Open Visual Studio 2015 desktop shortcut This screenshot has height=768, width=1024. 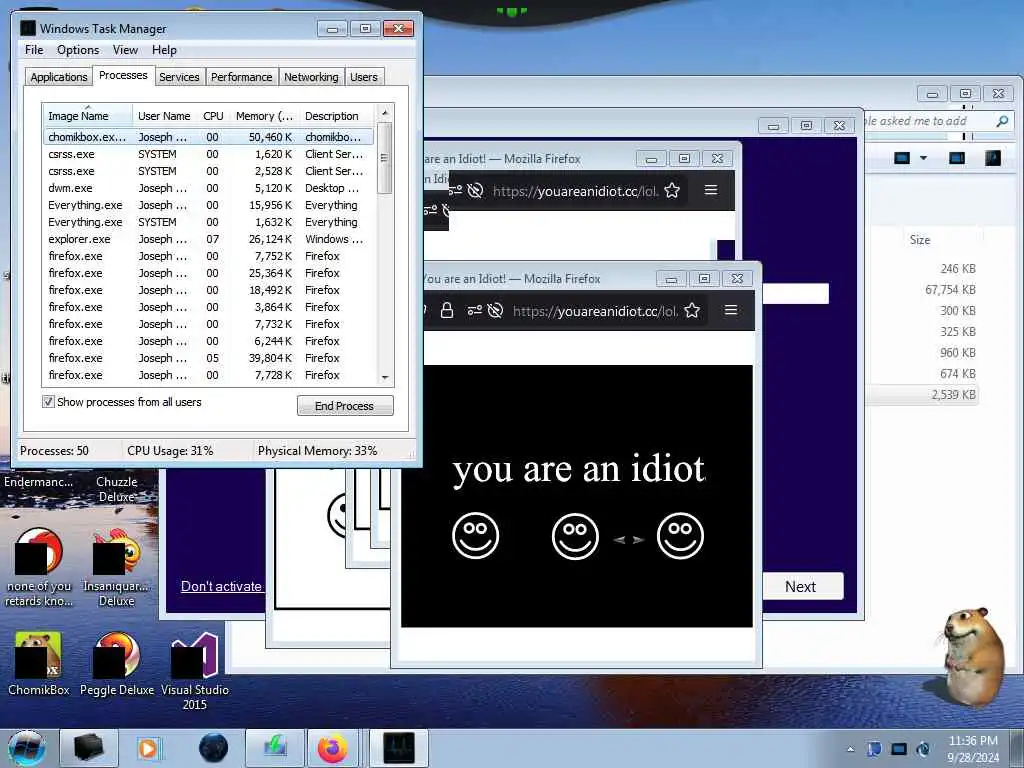(195, 671)
